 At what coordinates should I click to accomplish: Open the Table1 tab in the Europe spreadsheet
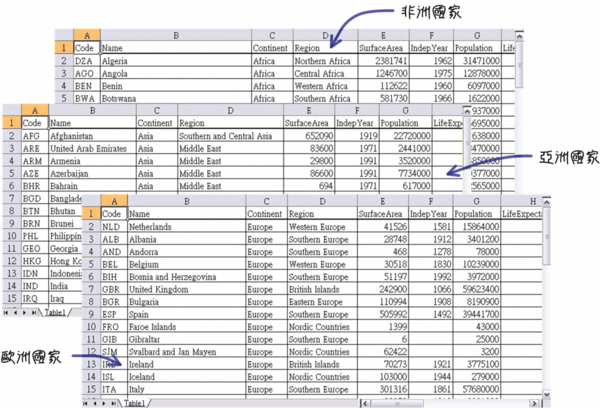135,403
